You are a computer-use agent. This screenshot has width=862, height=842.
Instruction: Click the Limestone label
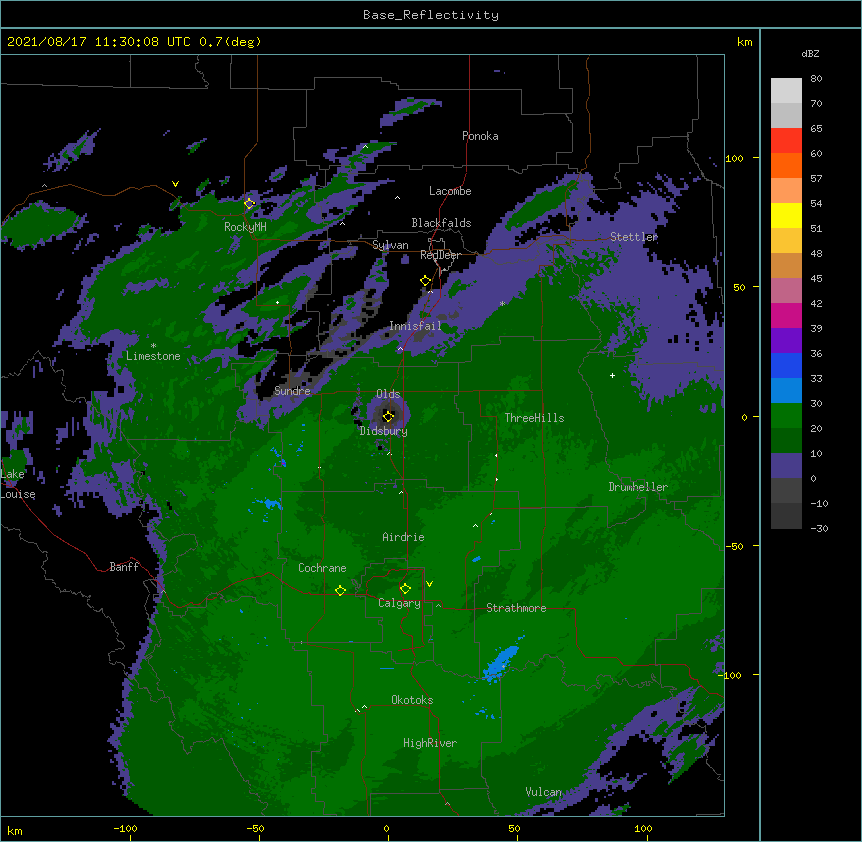pos(153,356)
